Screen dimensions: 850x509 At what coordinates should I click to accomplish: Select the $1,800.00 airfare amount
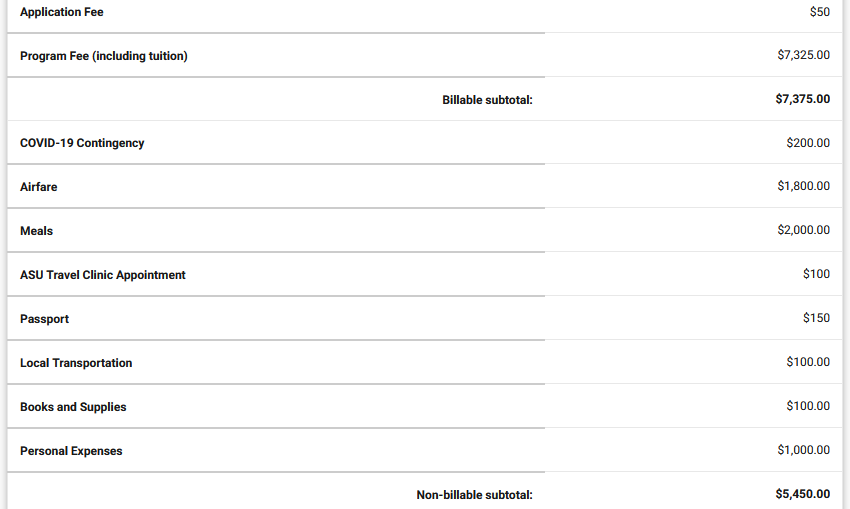pos(803,186)
